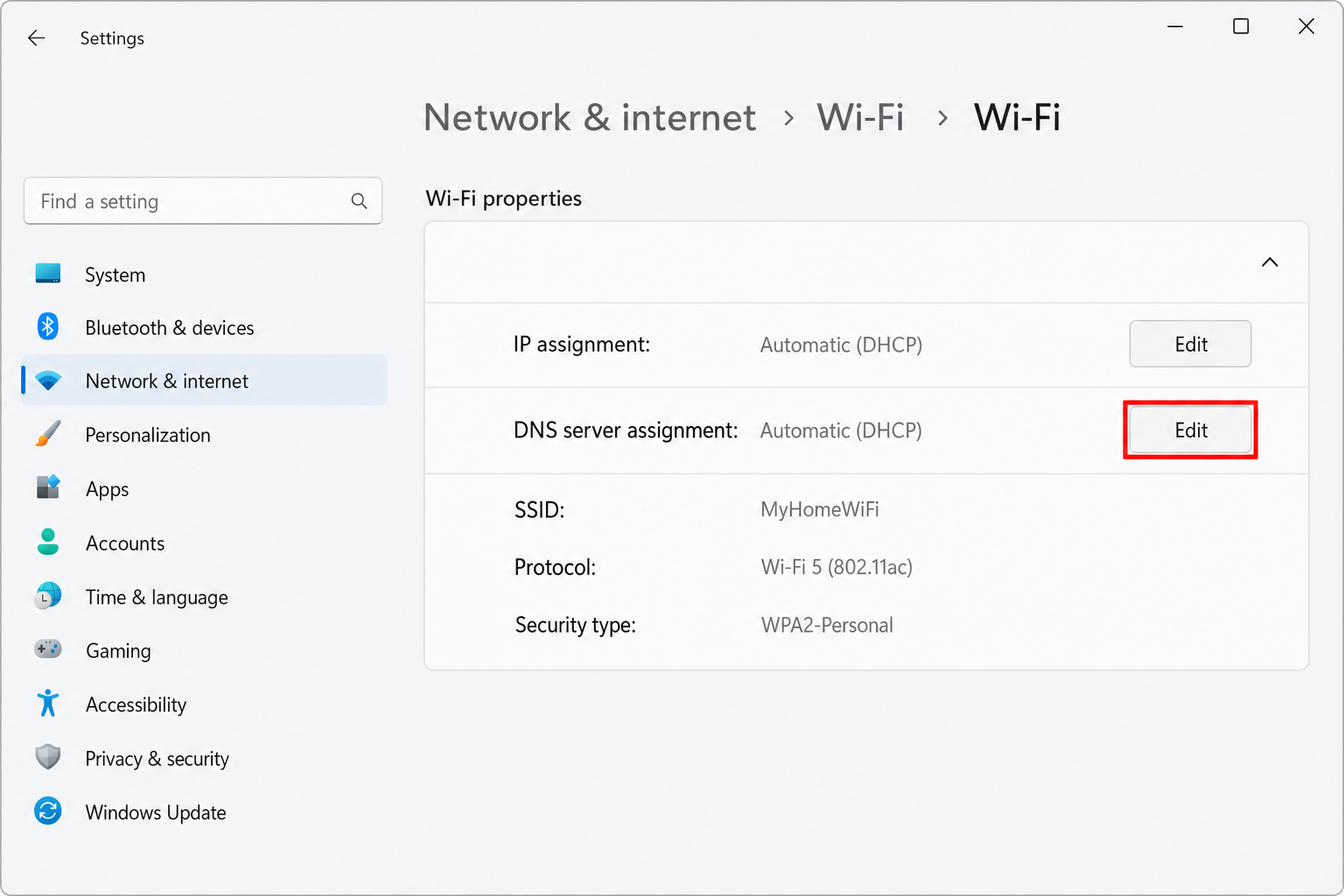The width and height of the screenshot is (1344, 896).
Task: Open Gaming settings
Action: (x=205, y=651)
